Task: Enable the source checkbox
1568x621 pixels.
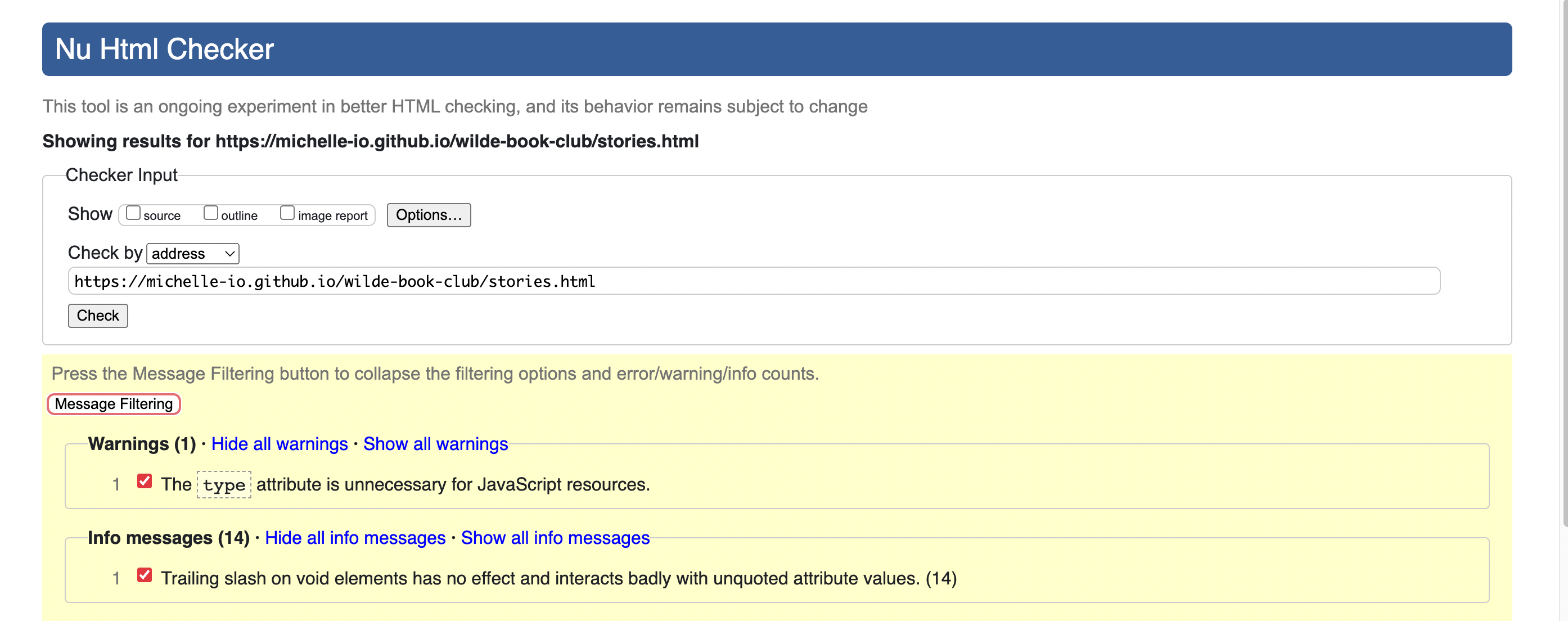Action: coord(133,213)
